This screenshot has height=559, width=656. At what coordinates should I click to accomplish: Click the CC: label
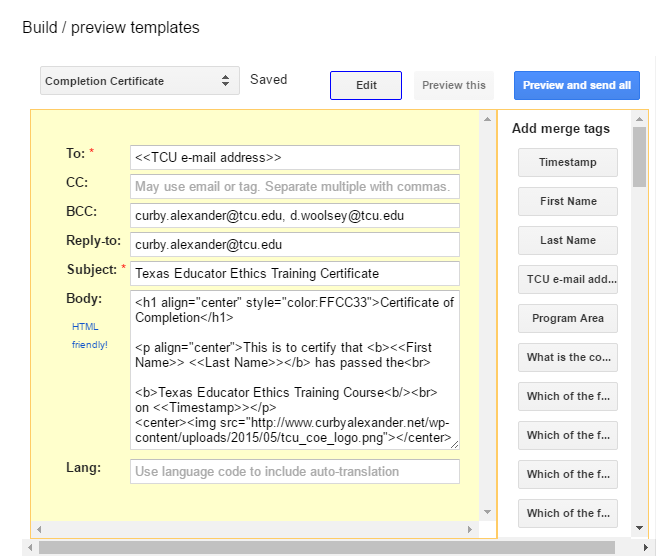click(77, 183)
